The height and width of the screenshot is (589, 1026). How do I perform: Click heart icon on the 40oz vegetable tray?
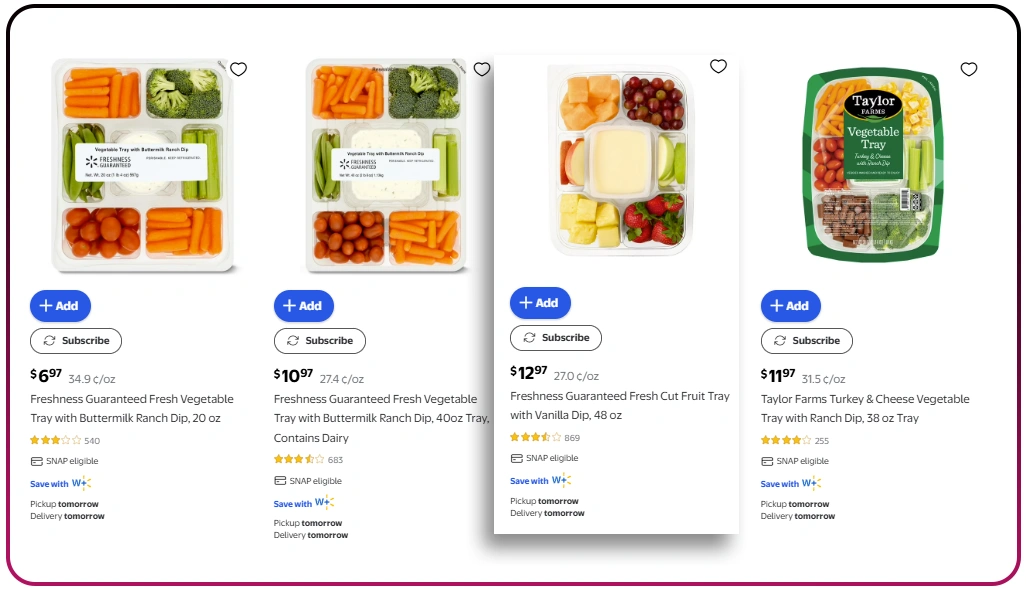pyautogui.click(x=482, y=69)
